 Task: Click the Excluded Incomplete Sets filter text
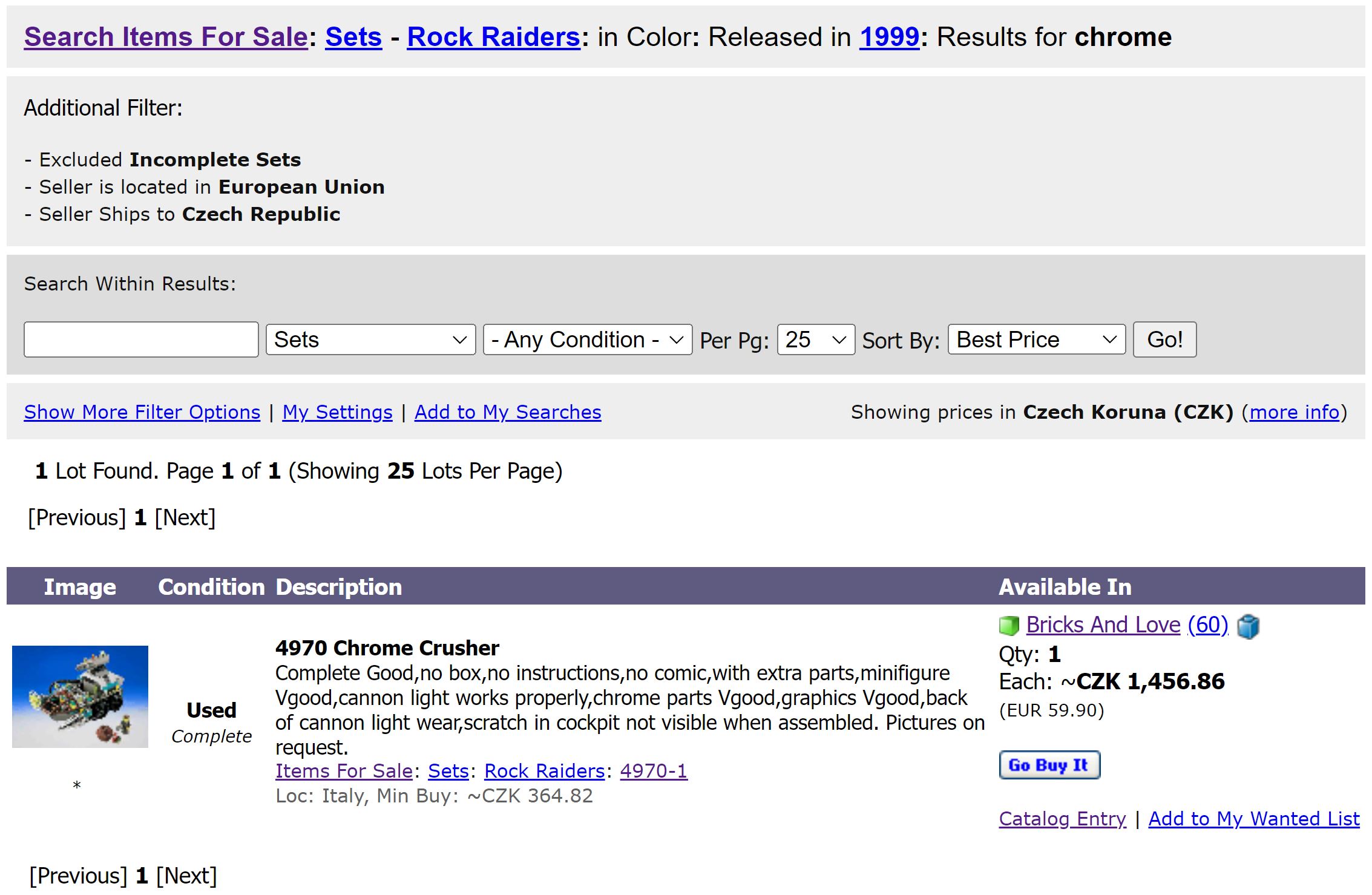[163, 160]
